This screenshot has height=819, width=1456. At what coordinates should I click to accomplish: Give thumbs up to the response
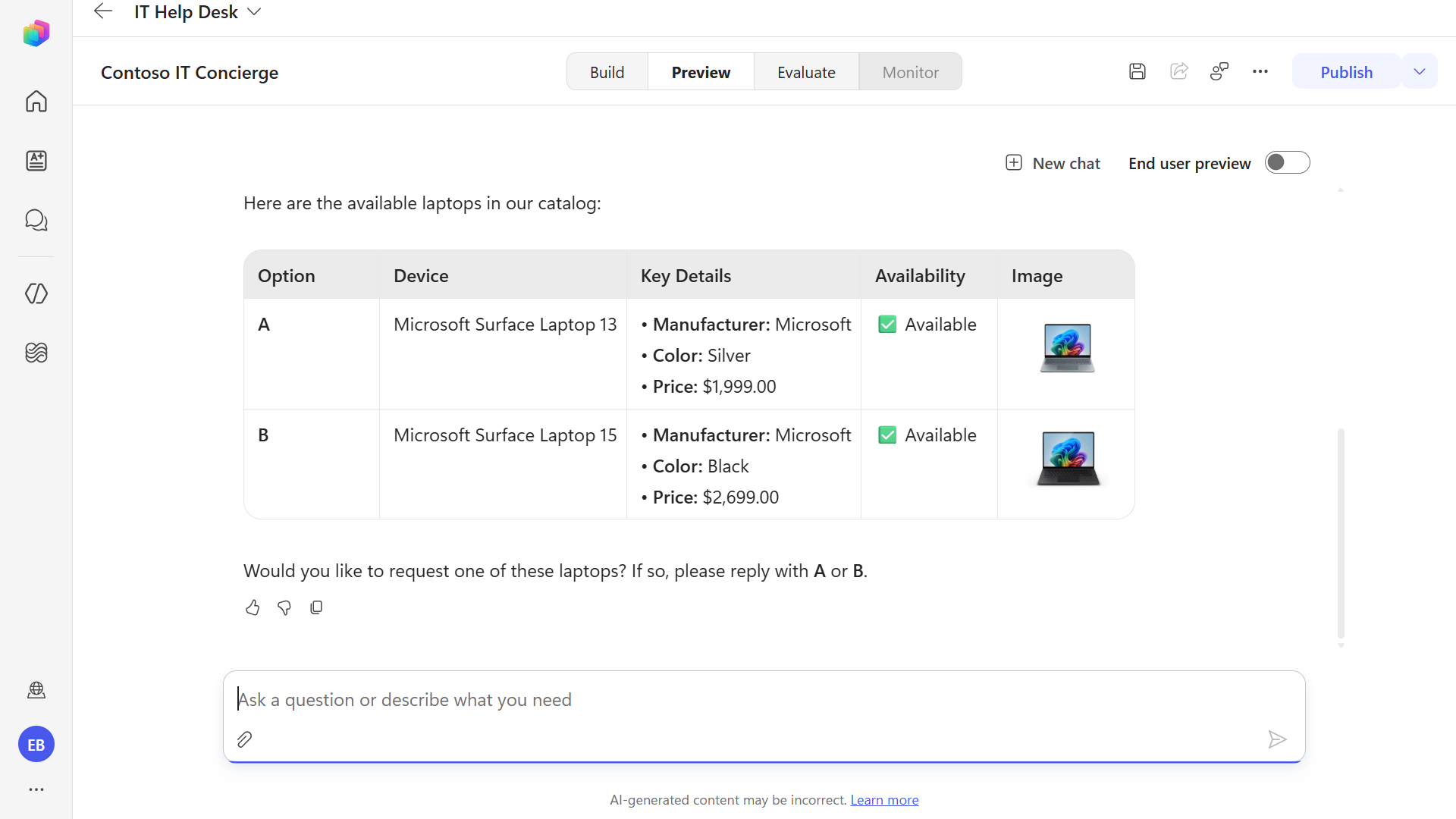point(253,607)
